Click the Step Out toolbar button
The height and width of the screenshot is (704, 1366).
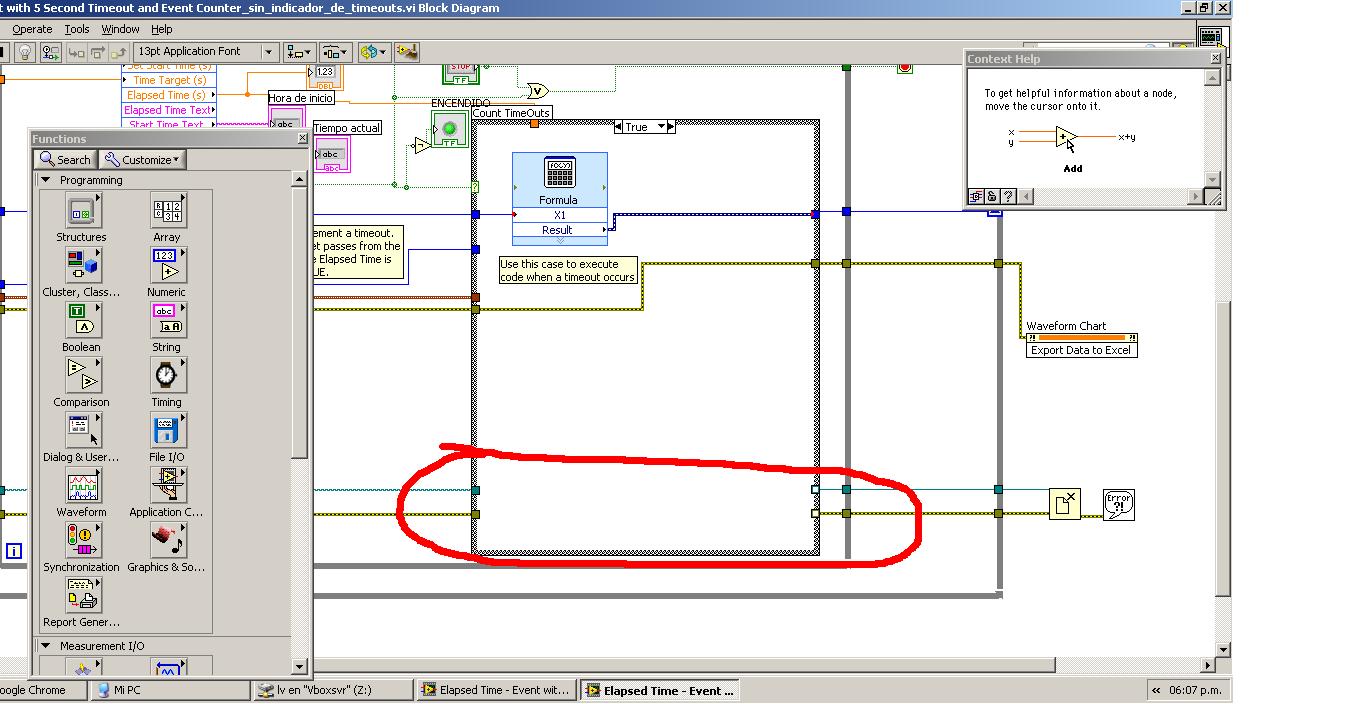point(119,52)
